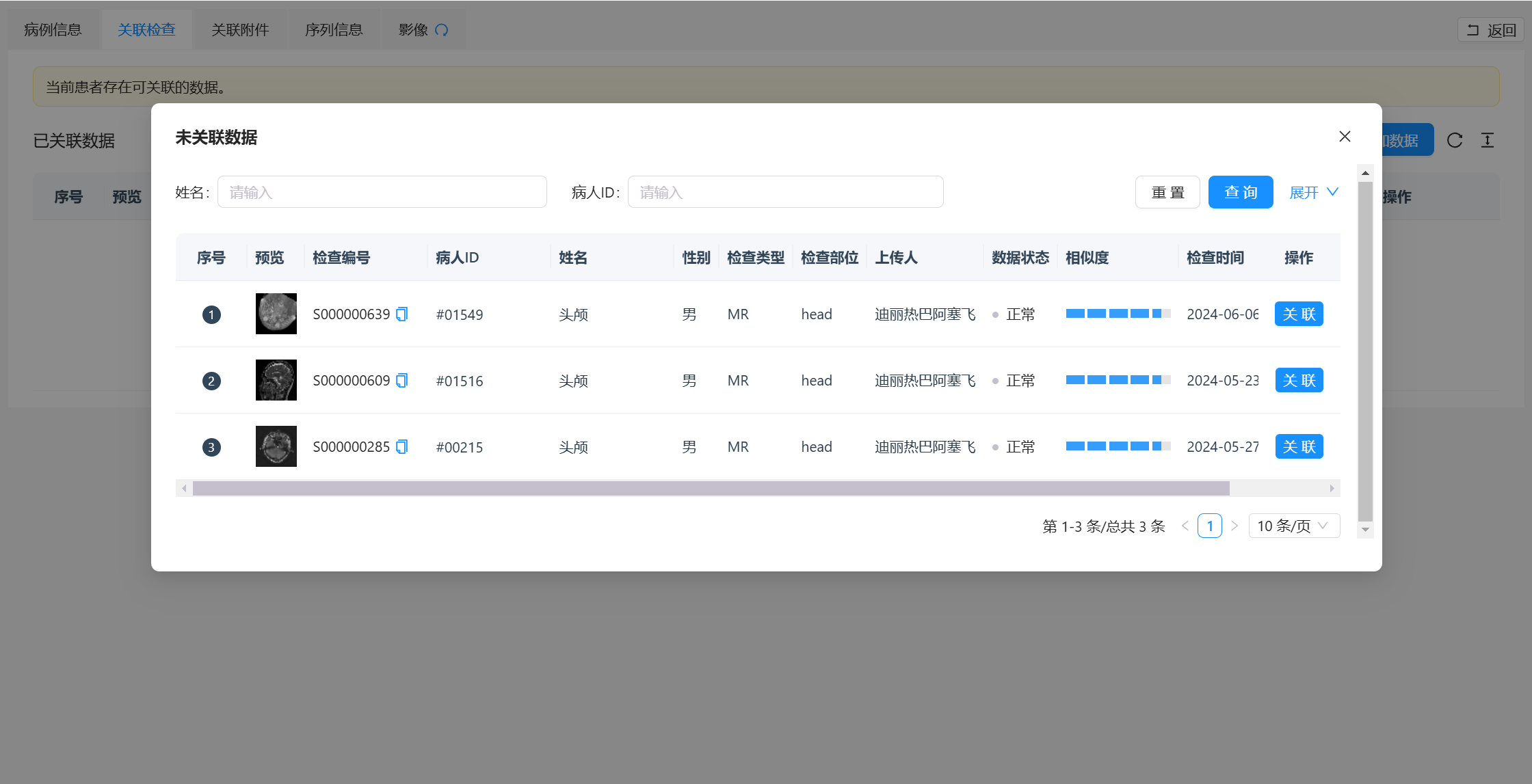Reset filters with 重置 button
1532x784 pixels.
pos(1167,192)
